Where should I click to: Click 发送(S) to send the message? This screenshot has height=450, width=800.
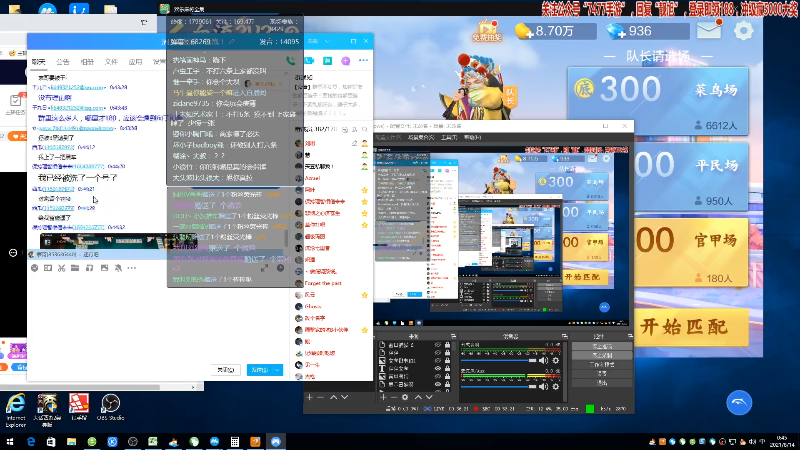pyautogui.click(x=260, y=370)
